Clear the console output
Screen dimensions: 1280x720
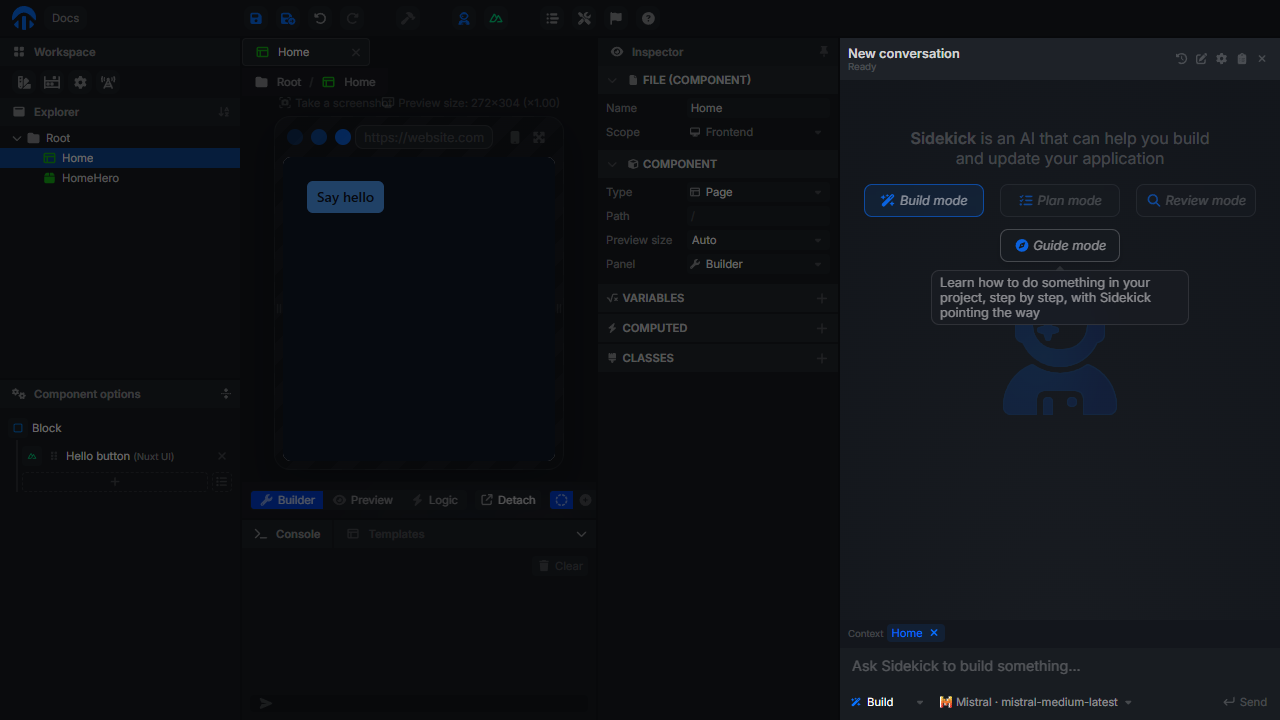(560, 566)
